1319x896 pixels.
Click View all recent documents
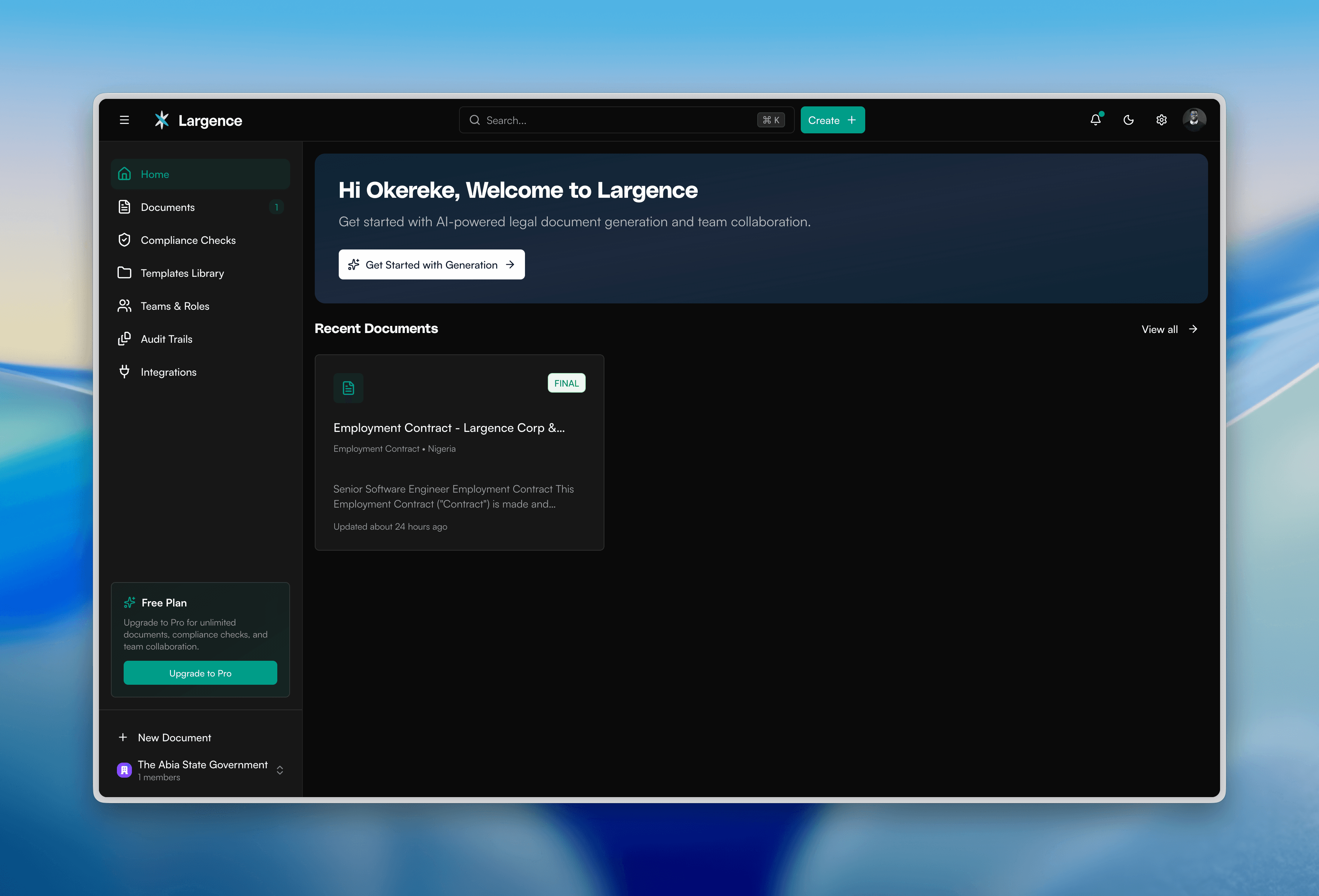pos(1169,329)
